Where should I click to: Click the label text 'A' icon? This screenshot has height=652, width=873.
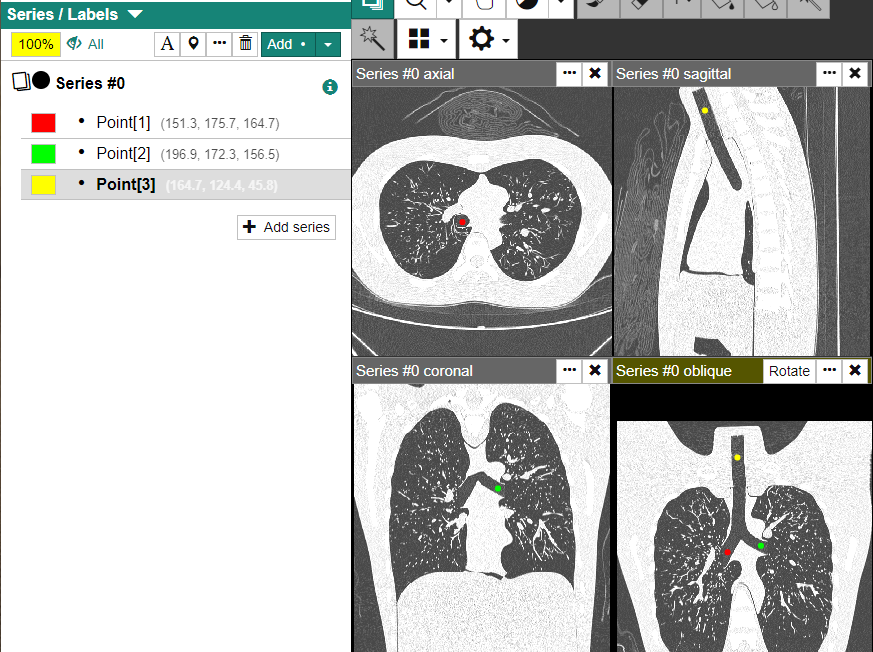point(167,44)
